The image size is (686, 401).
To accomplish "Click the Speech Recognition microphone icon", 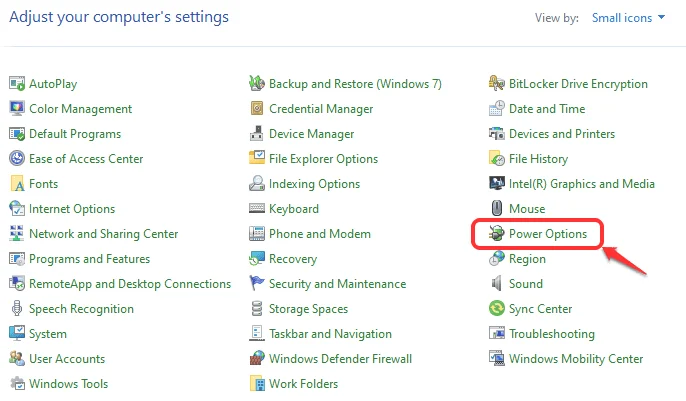I will (17, 308).
